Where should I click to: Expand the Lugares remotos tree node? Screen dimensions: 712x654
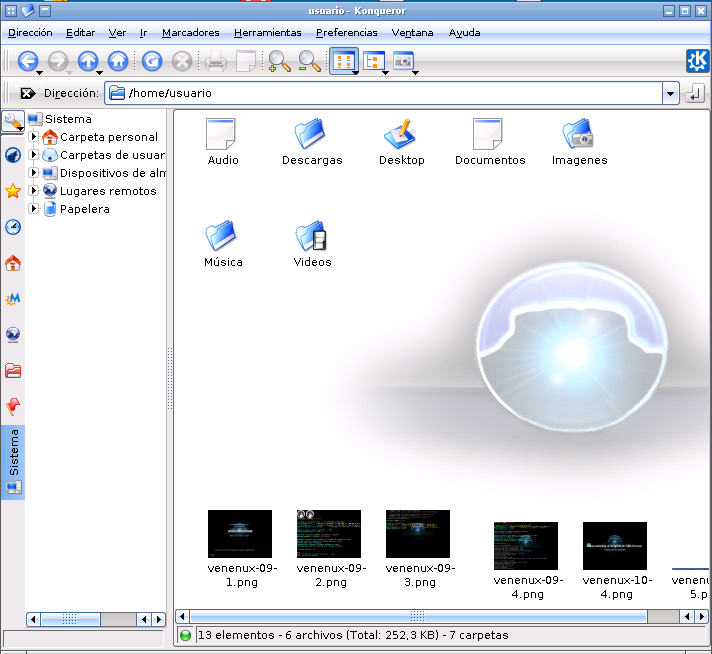click(34, 191)
